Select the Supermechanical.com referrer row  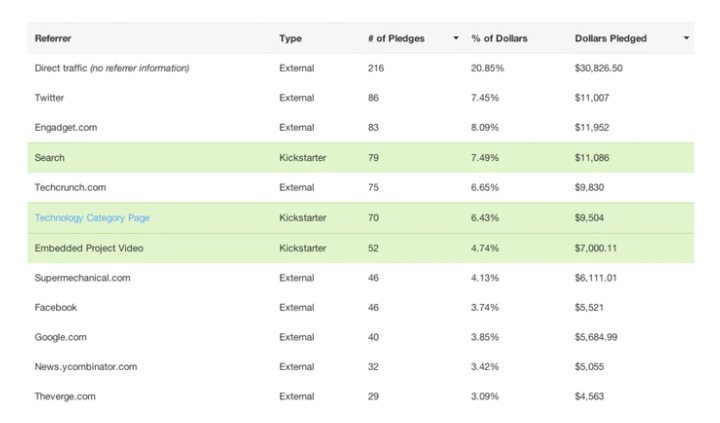pos(82,278)
